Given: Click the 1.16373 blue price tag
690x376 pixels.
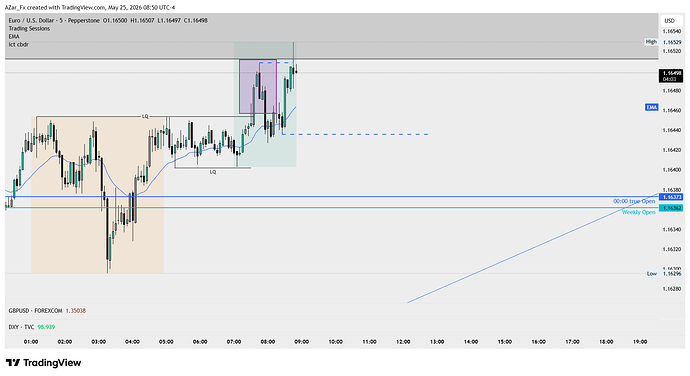Looking at the screenshot, I should (671, 197).
